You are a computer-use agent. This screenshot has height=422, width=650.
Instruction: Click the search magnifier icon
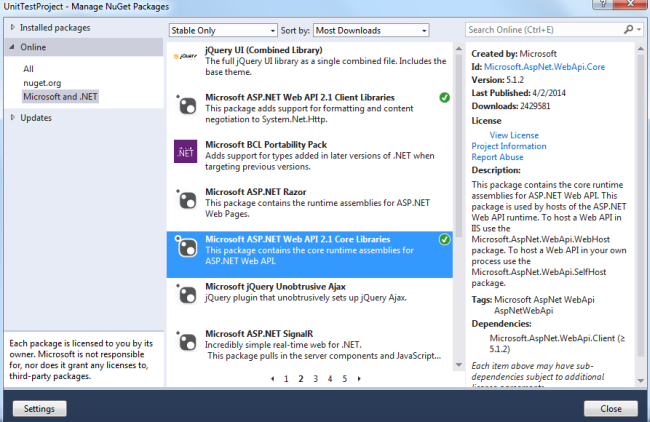click(x=628, y=29)
